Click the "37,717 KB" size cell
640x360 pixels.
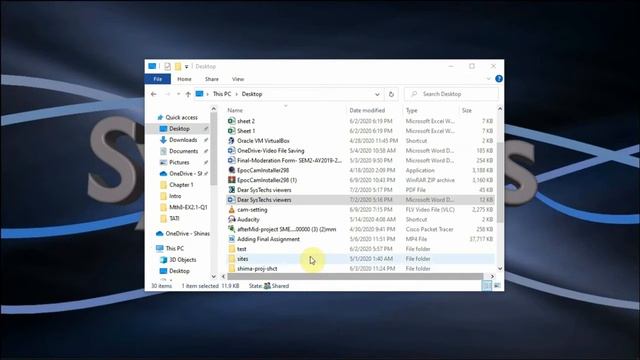tap(481, 239)
